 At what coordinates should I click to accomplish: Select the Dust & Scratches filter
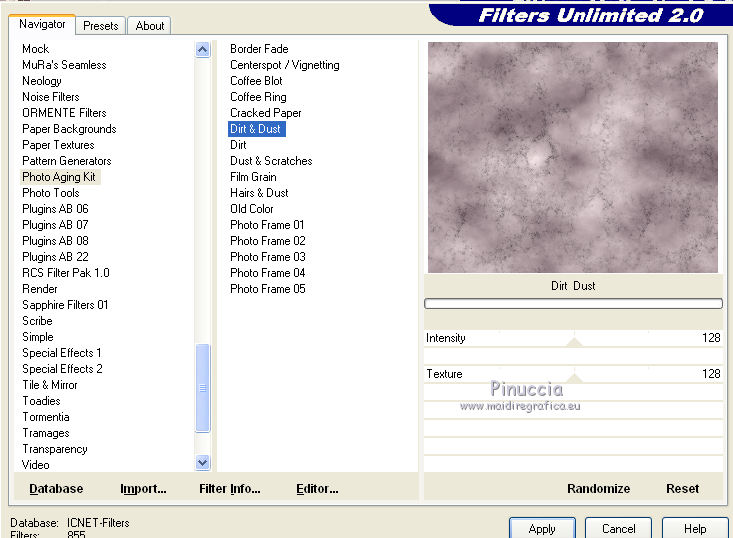pyautogui.click(x=271, y=161)
